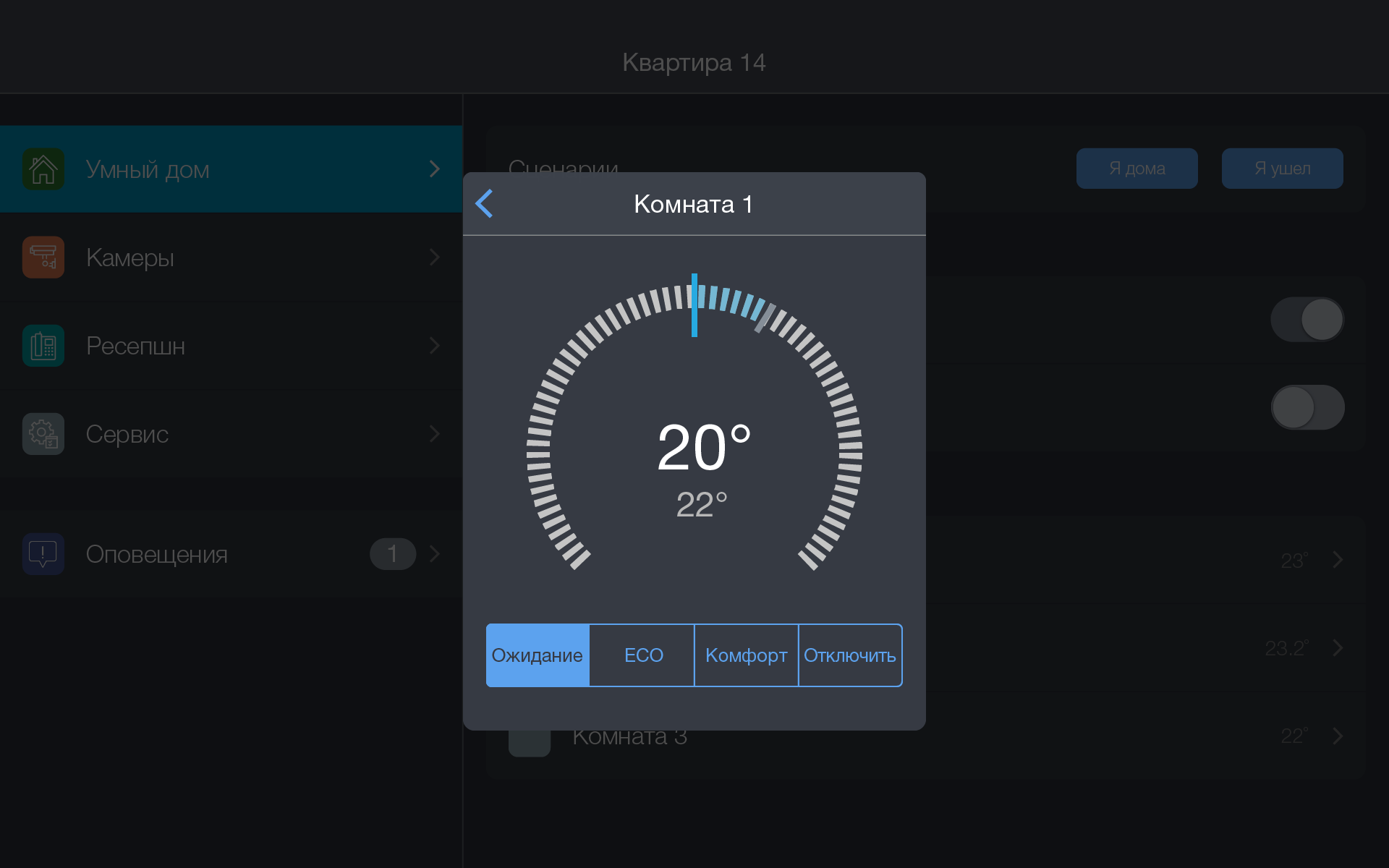Viewport: 1389px width, 868px height.
Task: Expand the Камеры menu chevron
Action: 434,258
